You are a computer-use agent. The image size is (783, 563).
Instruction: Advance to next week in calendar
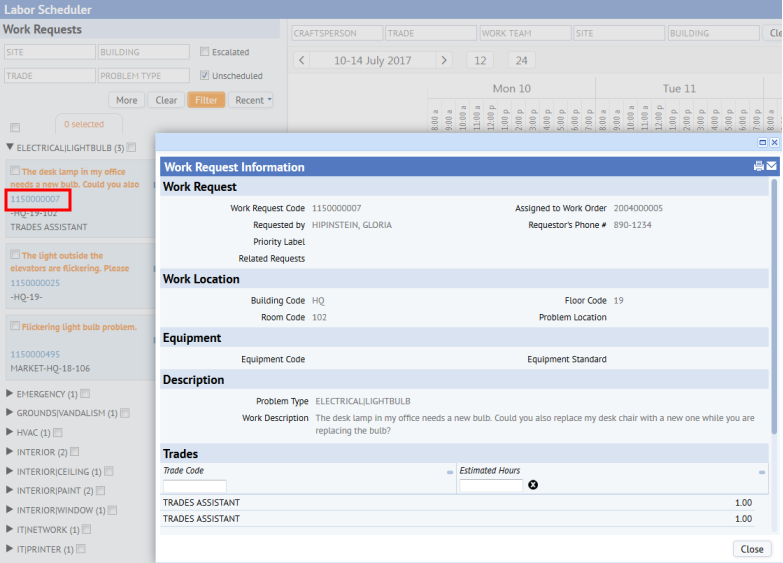tap(444, 61)
